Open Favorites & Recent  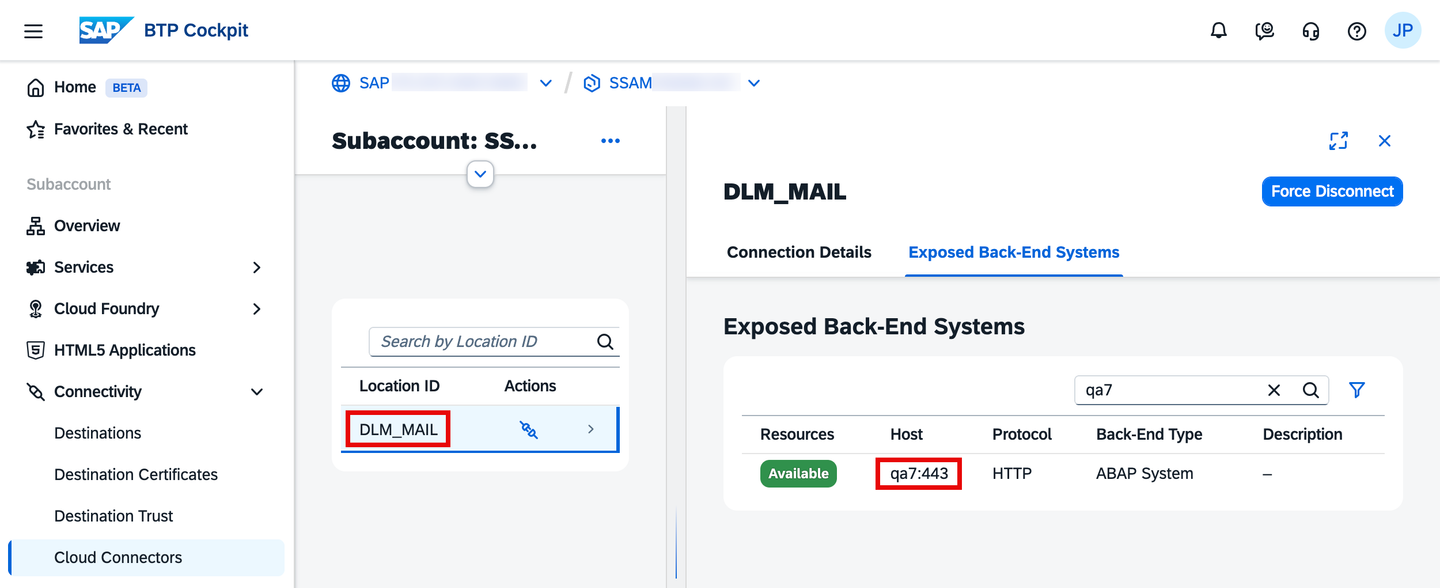[x=121, y=129]
